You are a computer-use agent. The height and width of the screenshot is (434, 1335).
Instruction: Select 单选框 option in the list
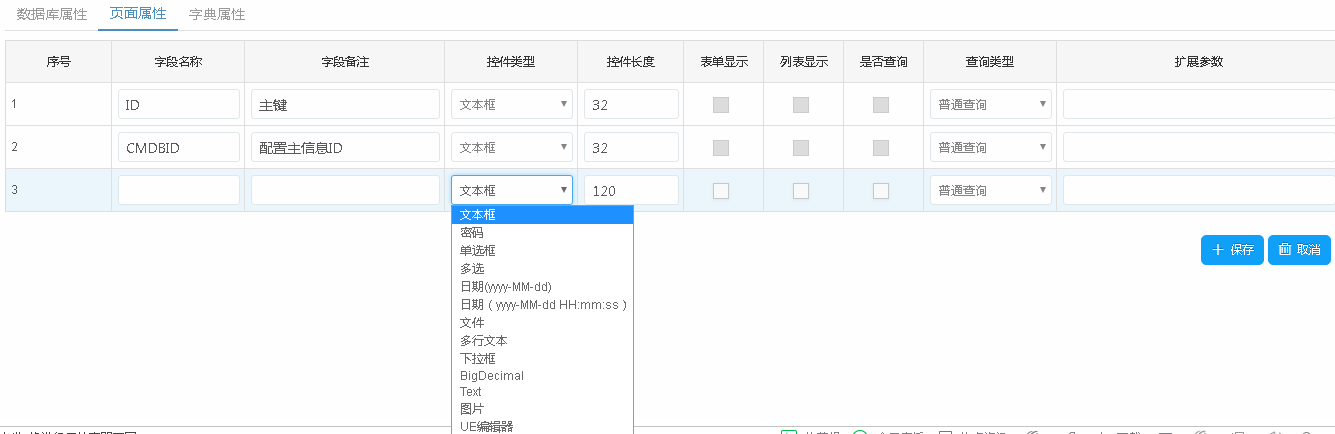click(x=478, y=251)
